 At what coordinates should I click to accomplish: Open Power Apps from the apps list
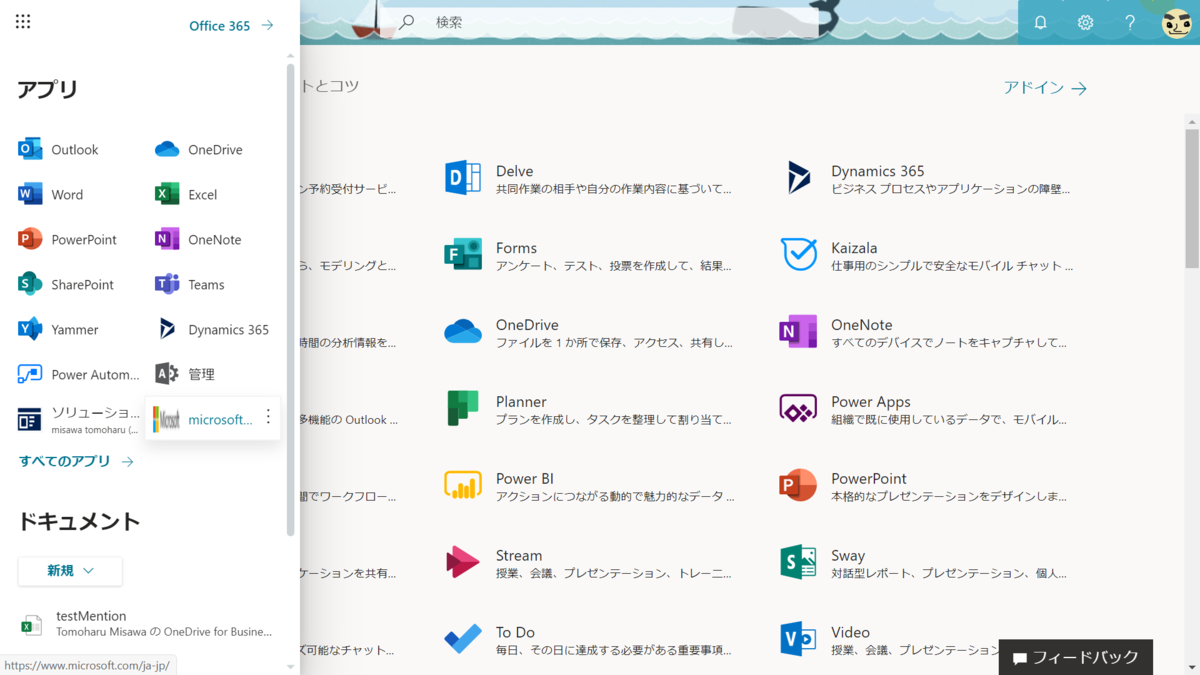925,410
